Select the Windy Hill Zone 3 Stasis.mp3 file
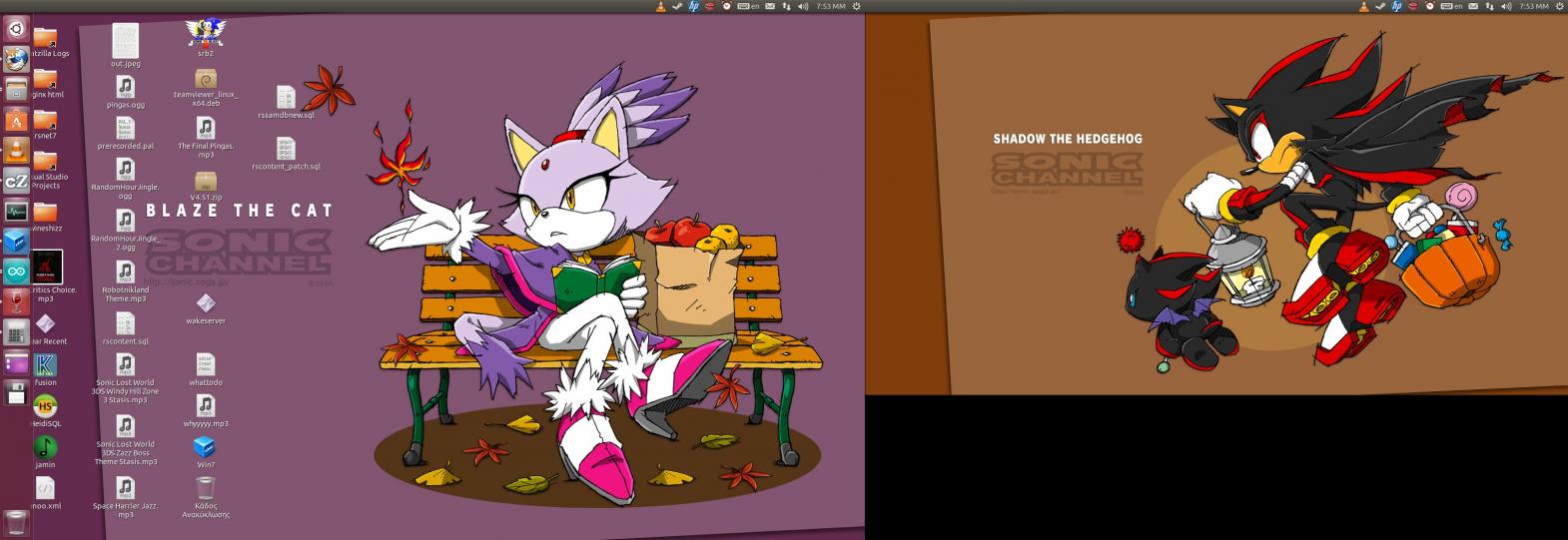 point(125,378)
